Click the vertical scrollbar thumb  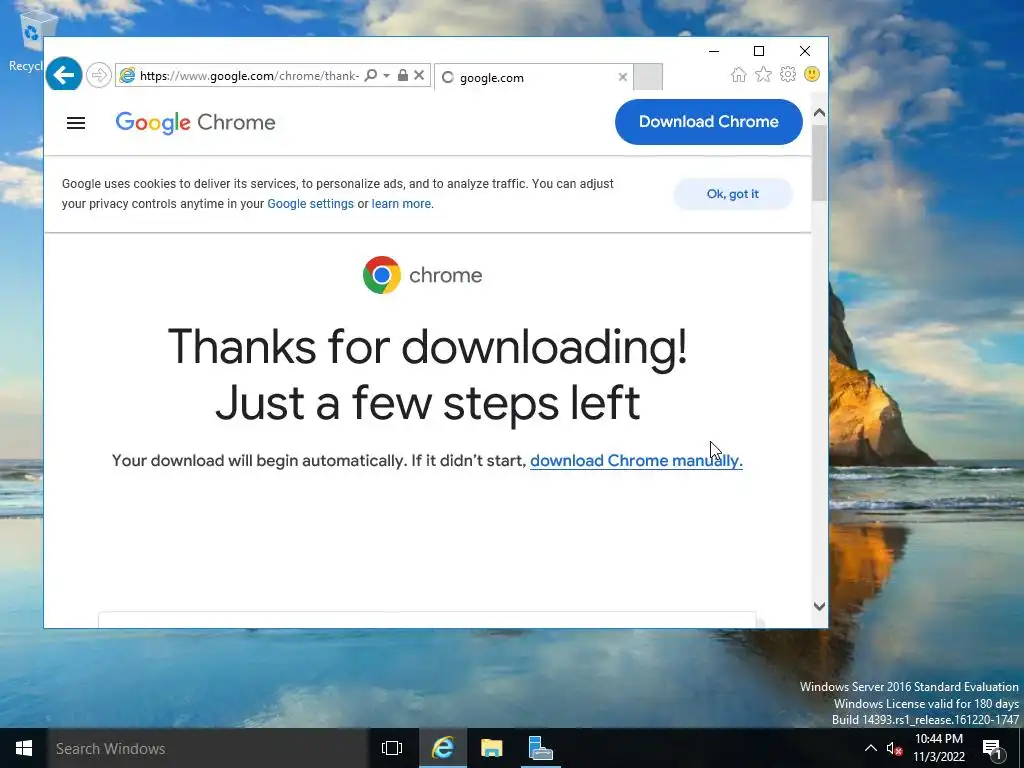click(820, 163)
